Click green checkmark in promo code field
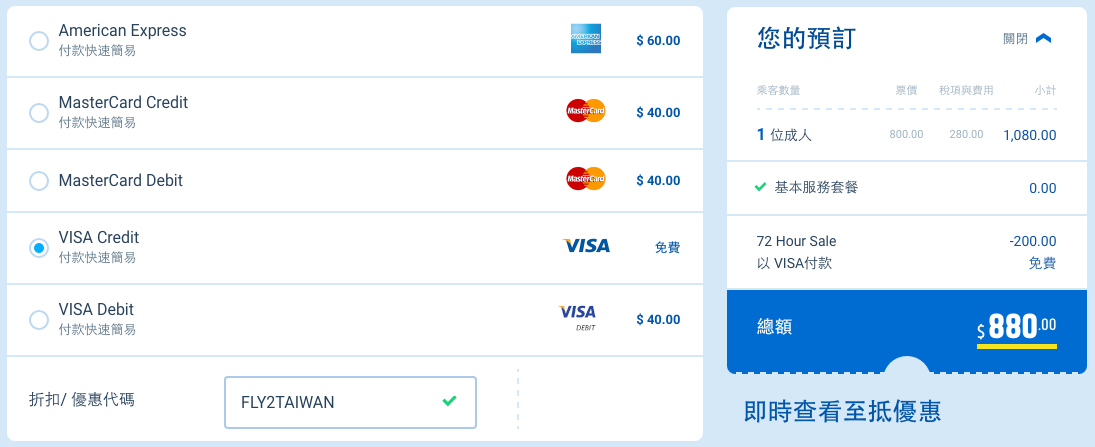1095x447 pixels. click(x=449, y=401)
